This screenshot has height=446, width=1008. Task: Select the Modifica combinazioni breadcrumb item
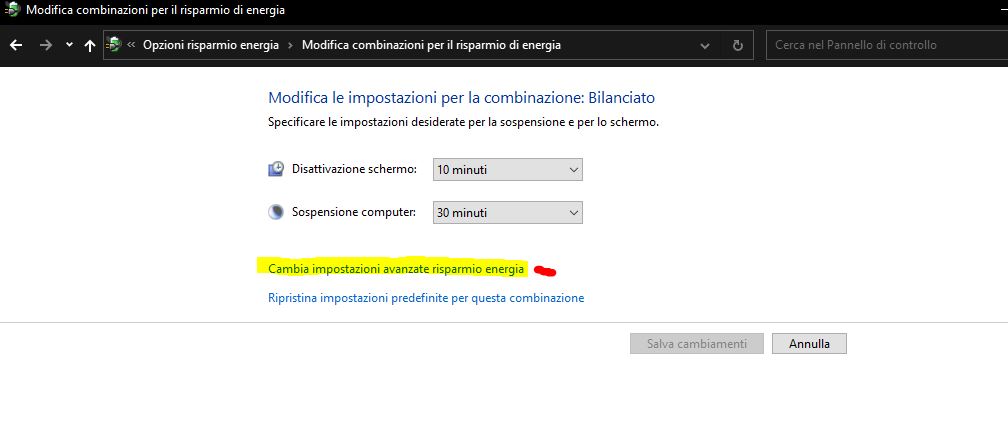pos(431,45)
